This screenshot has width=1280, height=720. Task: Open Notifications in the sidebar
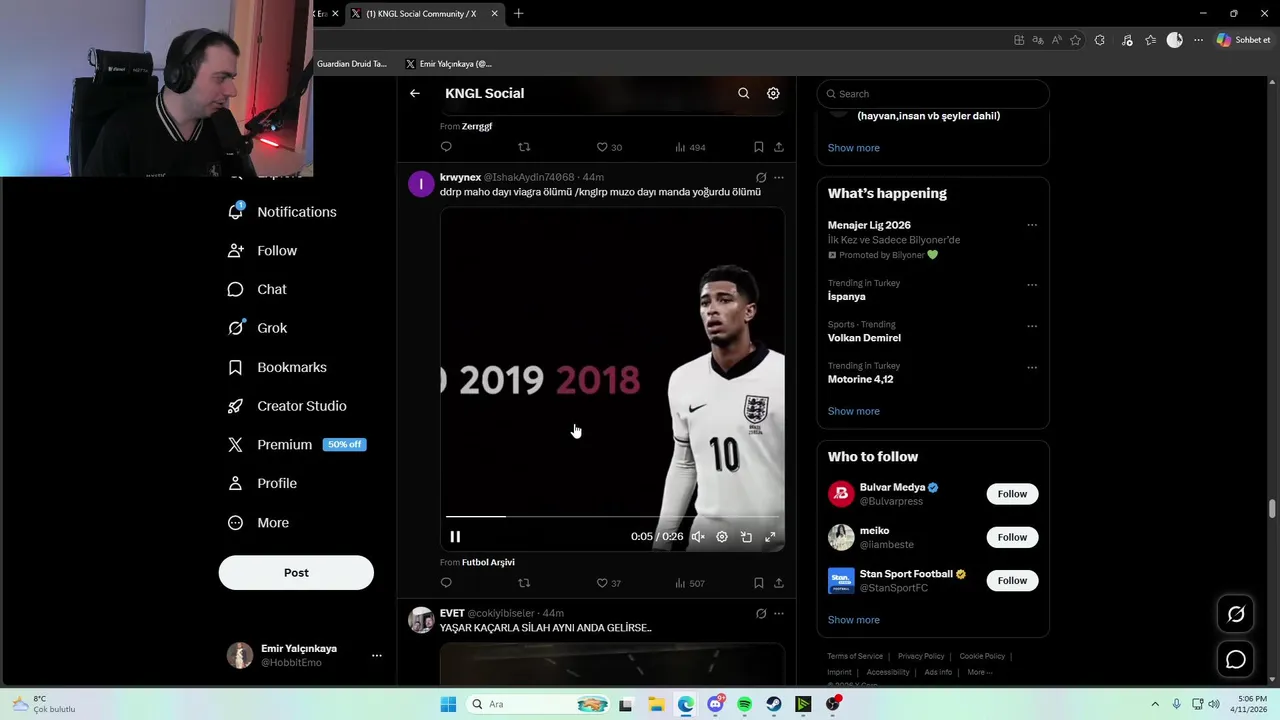(x=282, y=212)
